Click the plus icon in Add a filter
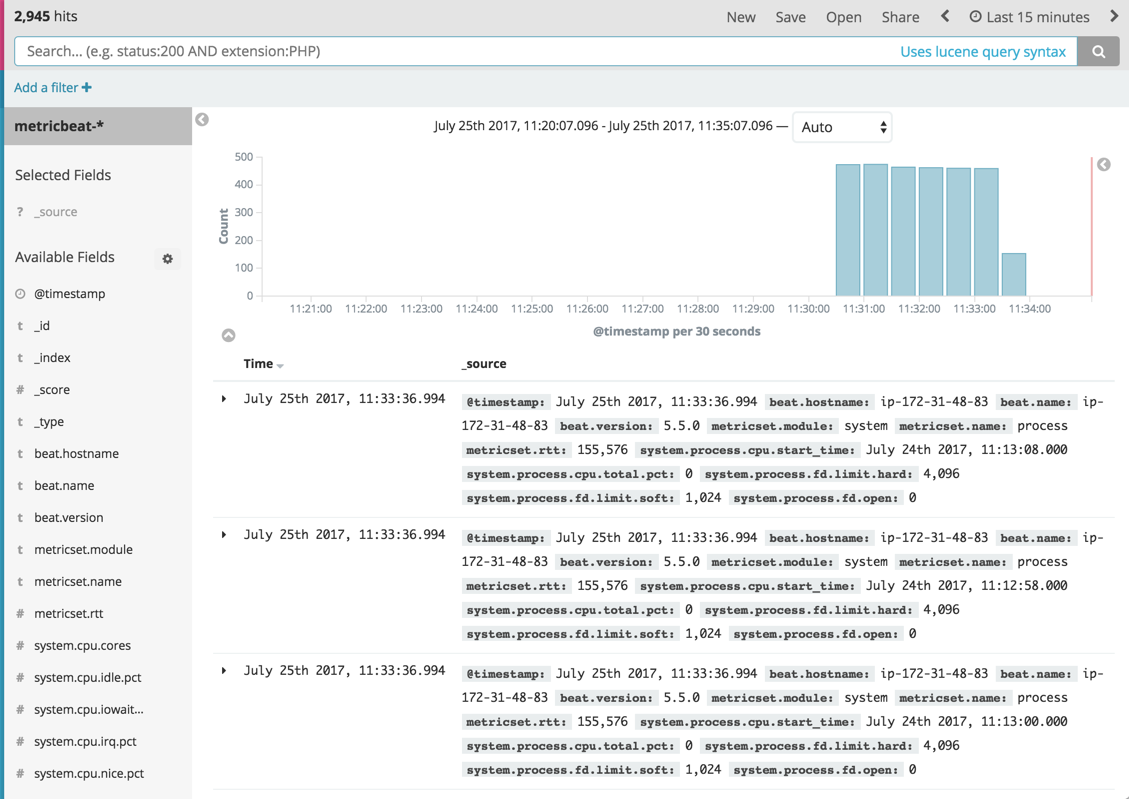The width and height of the screenshot is (1129, 799). pyautogui.click(x=86, y=87)
